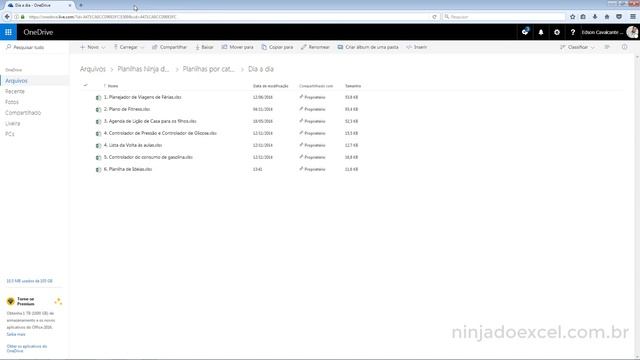Sort by the Nome column header

pyautogui.click(x=113, y=86)
